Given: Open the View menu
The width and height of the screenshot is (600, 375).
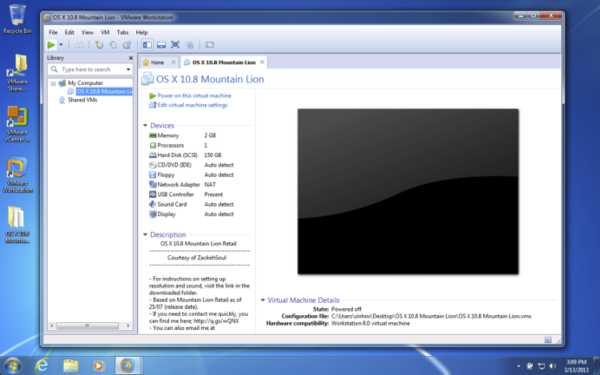Looking at the screenshot, I should pos(87,33).
